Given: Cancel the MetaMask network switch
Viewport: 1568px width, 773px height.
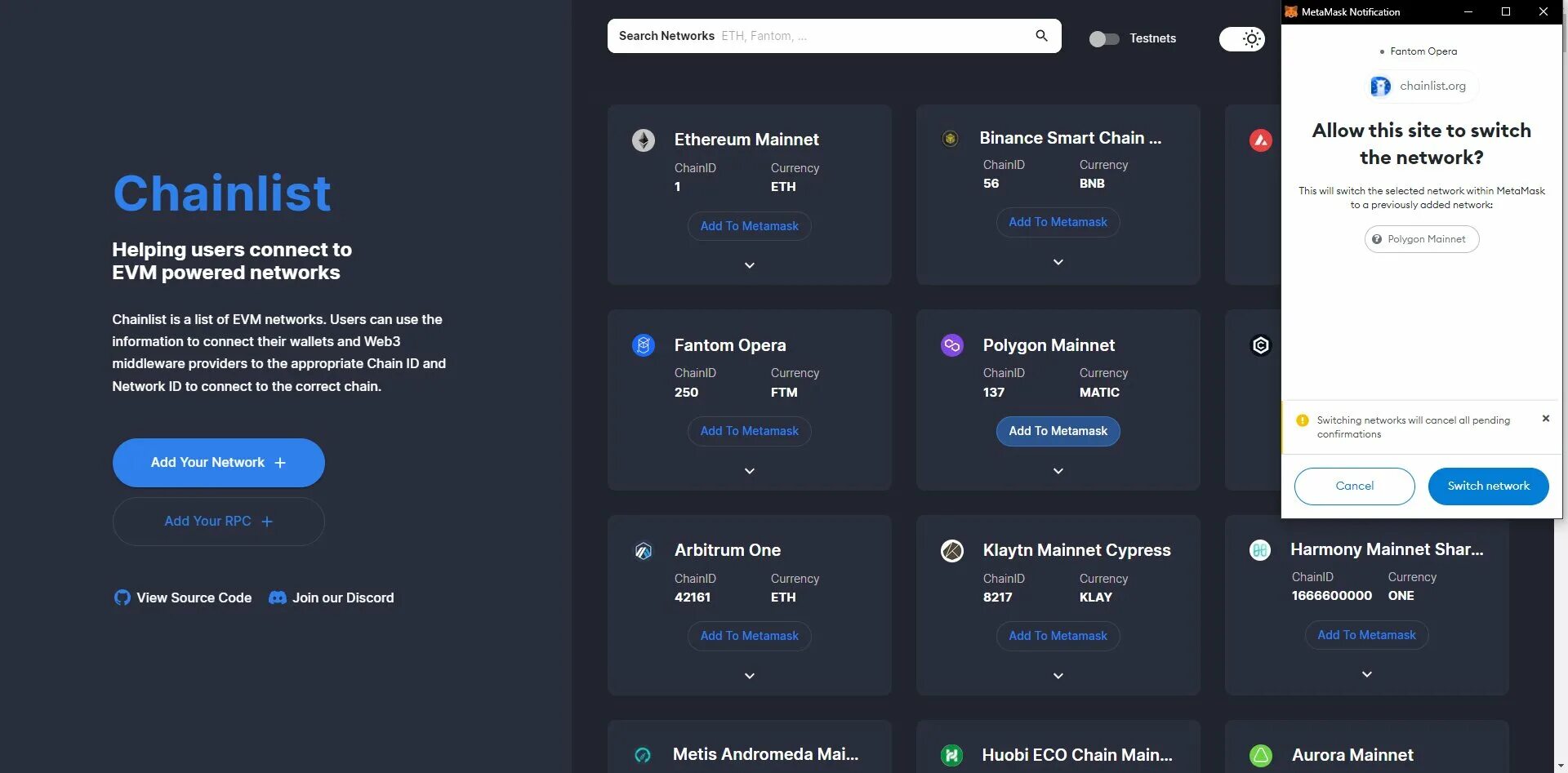Looking at the screenshot, I should [x=1354, y=486].
